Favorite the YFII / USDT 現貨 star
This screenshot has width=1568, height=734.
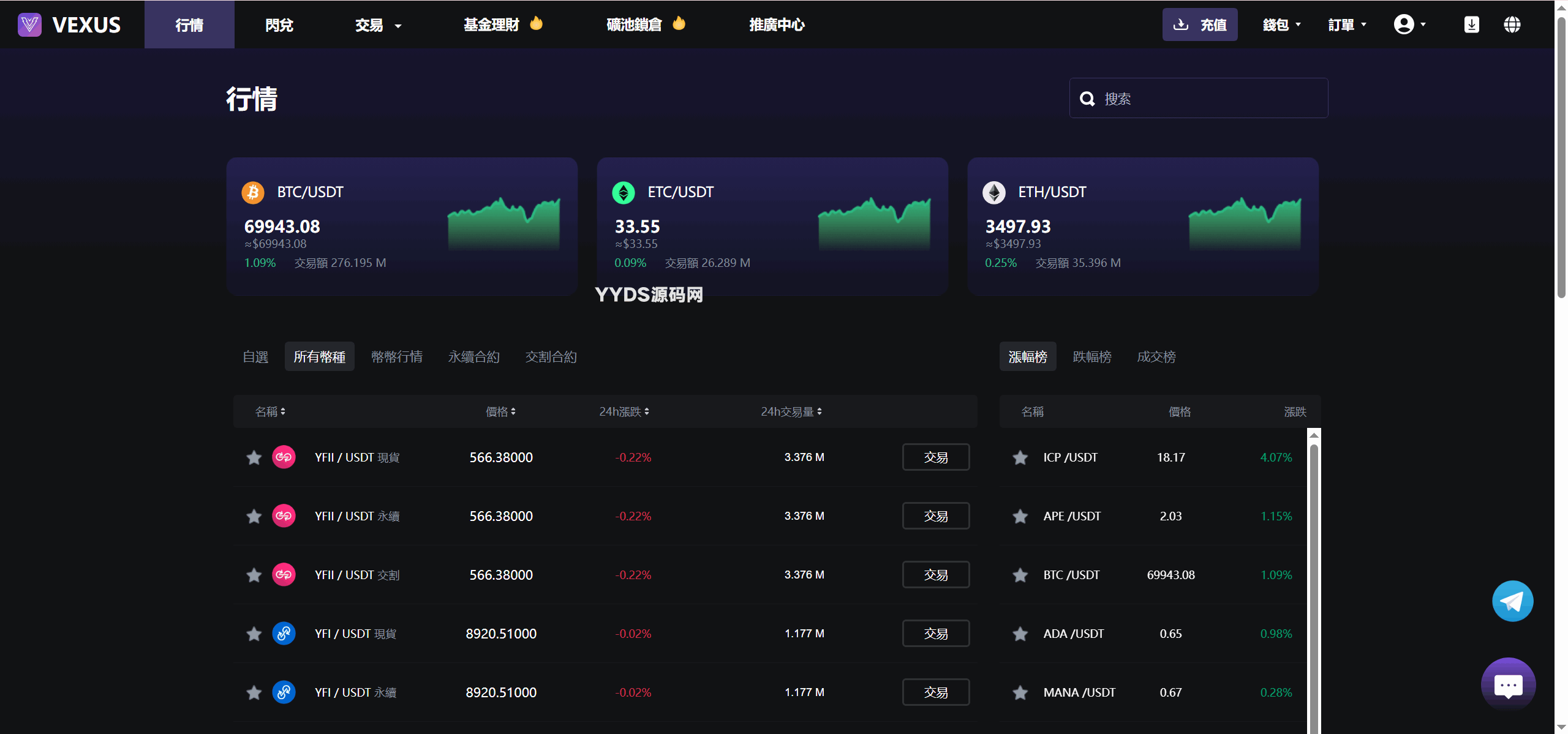(254, 457)
